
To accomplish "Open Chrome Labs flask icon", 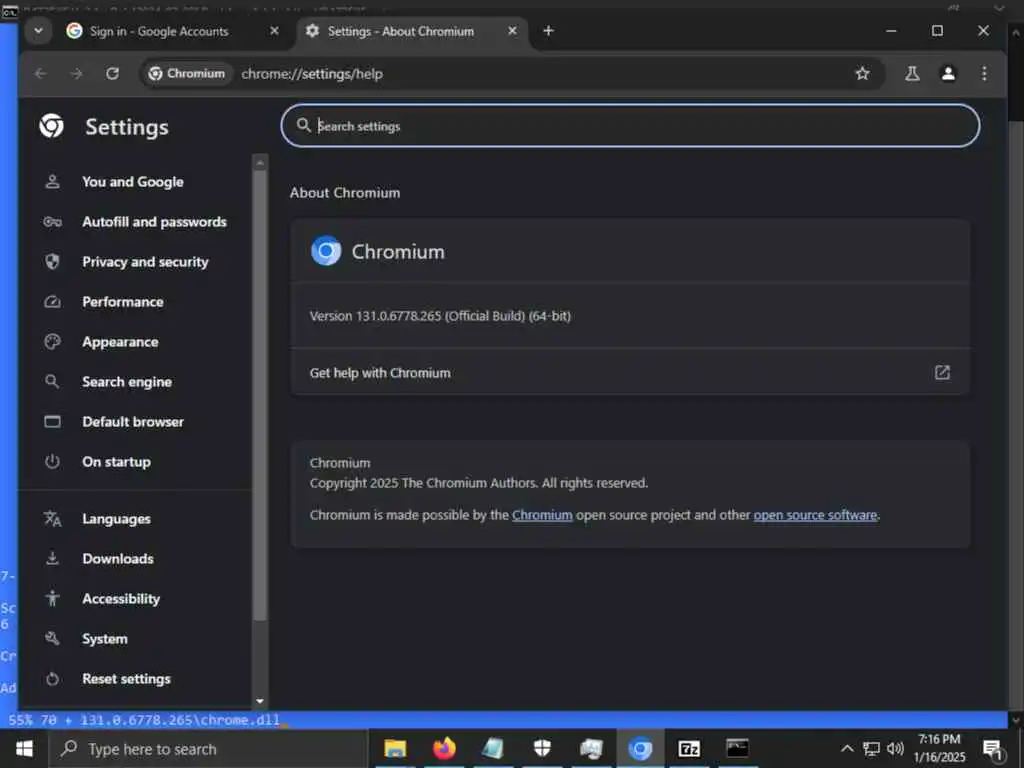I will click(912, 73).
